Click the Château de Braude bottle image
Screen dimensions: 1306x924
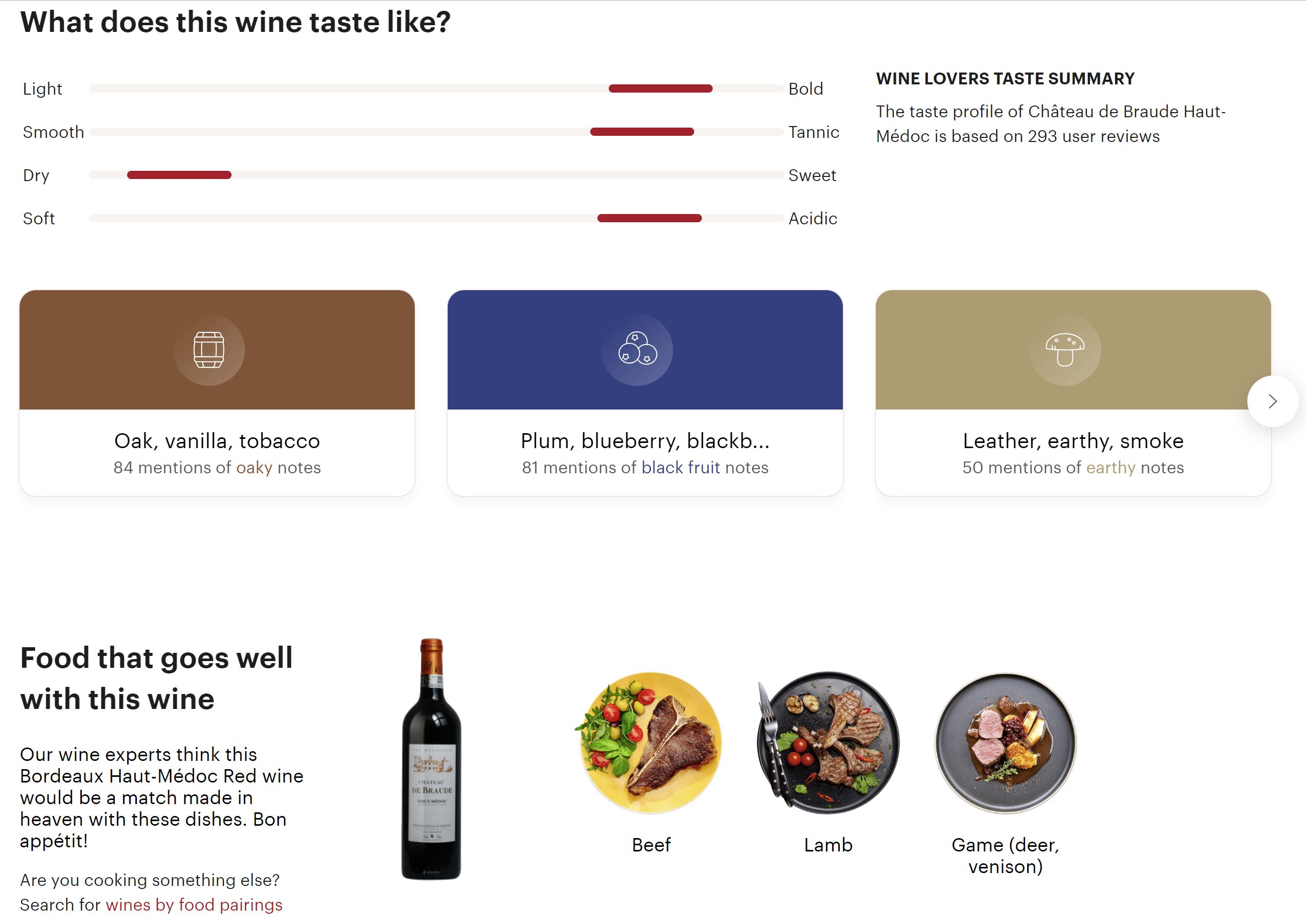tap(431, 759)
